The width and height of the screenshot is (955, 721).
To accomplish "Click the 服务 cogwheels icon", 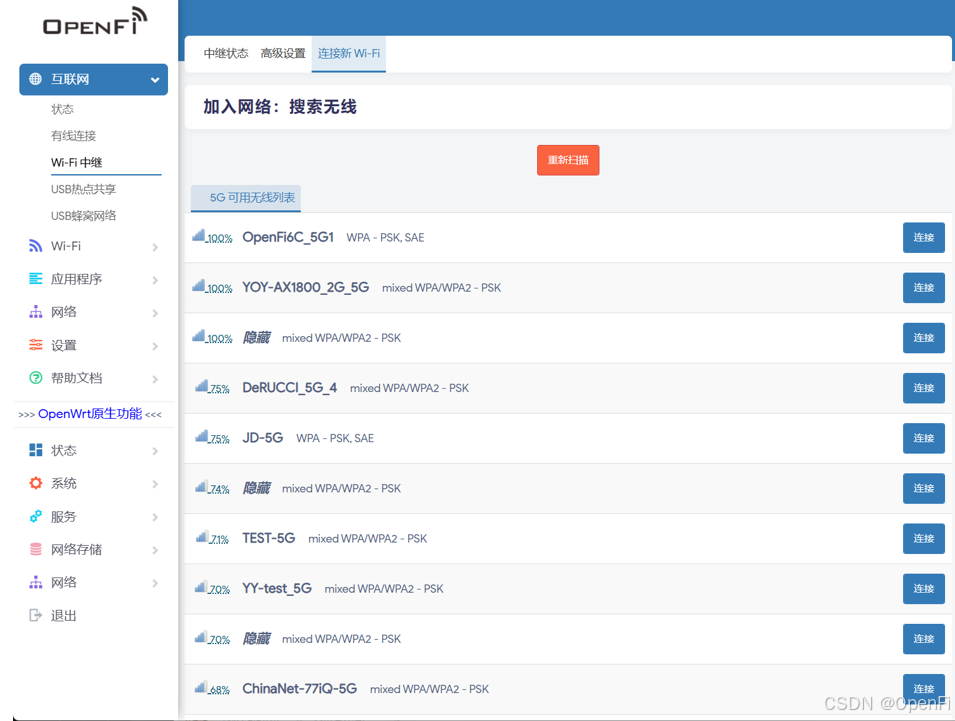I will coord(34,516).
